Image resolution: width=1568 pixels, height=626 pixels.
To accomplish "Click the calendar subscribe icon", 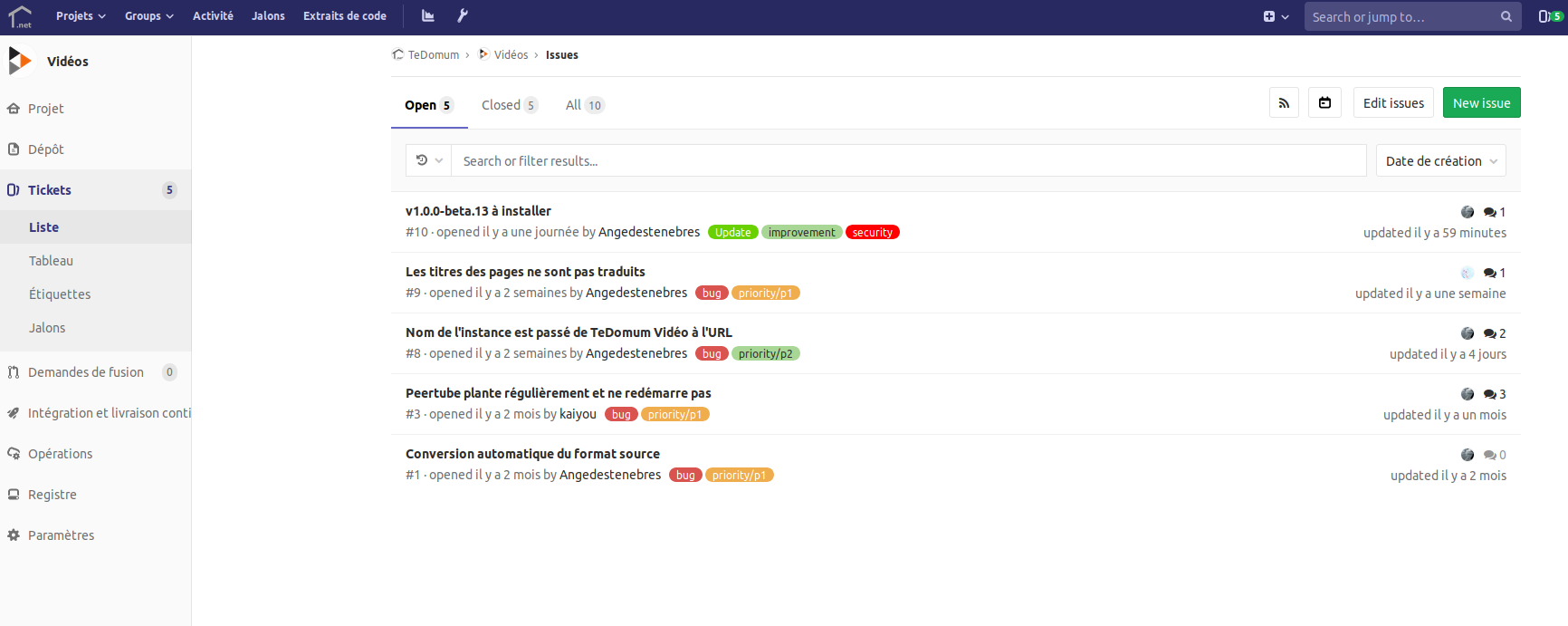I will coord(1324,103).
